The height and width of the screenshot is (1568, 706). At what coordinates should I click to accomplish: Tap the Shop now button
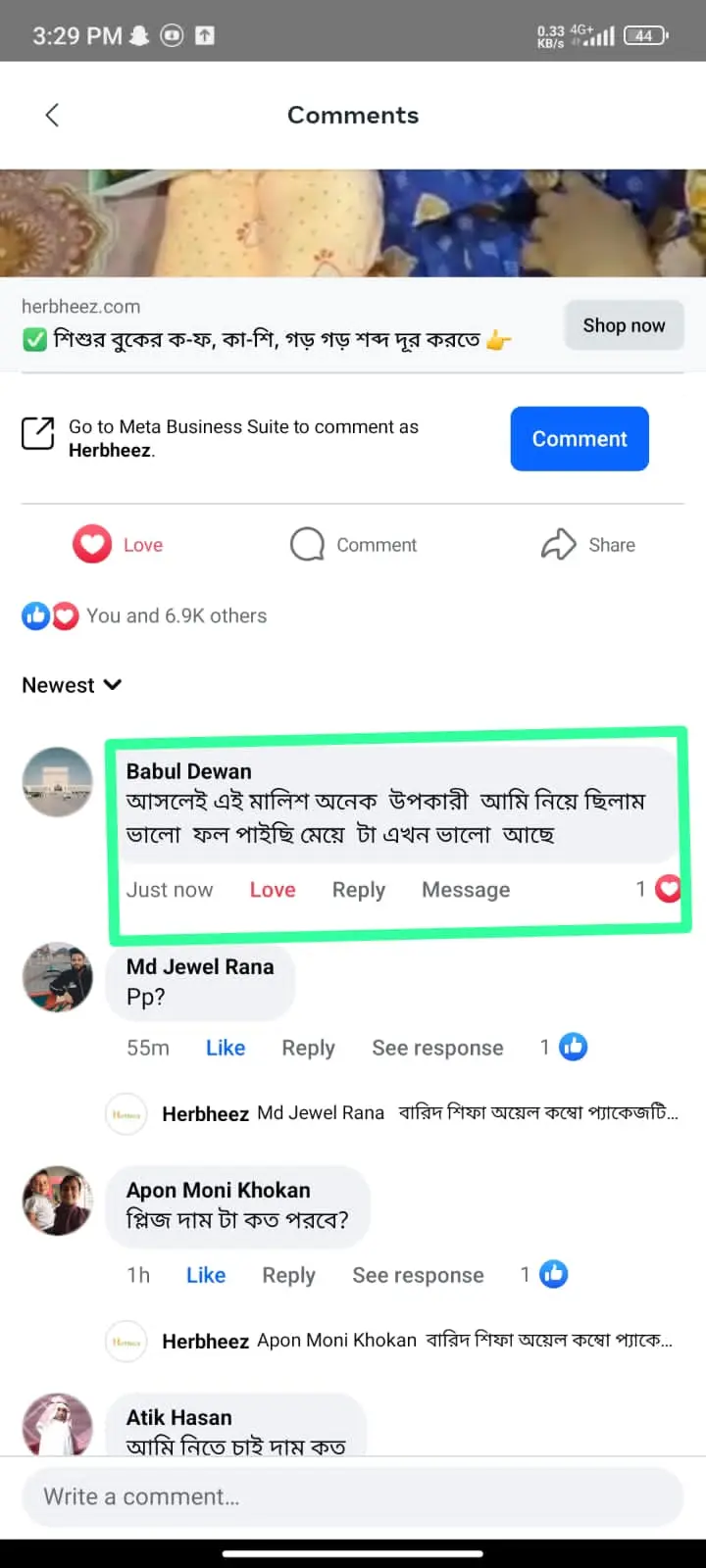coord(624,325)
